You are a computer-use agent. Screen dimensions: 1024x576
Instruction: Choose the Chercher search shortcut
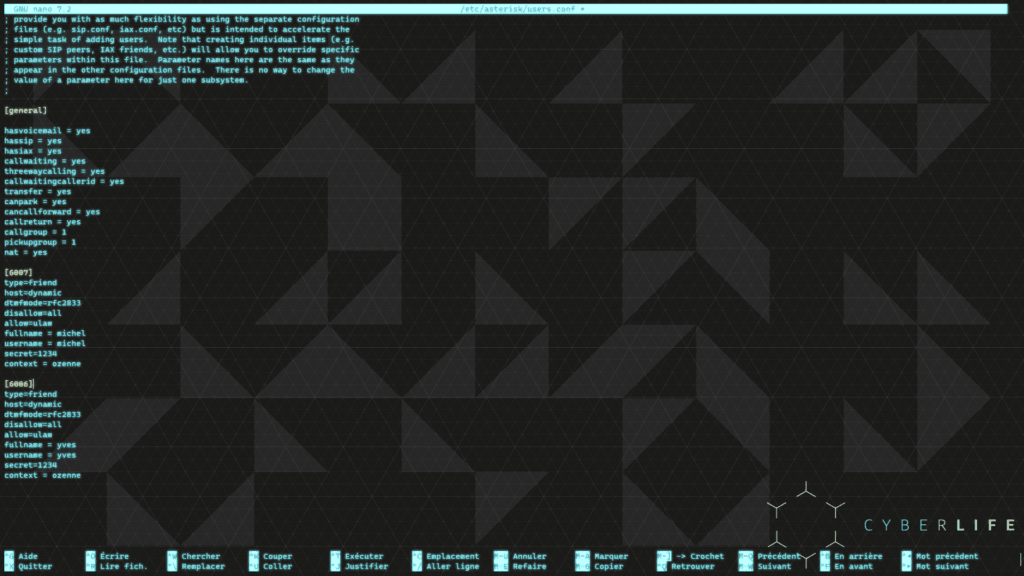coord(200,556)
